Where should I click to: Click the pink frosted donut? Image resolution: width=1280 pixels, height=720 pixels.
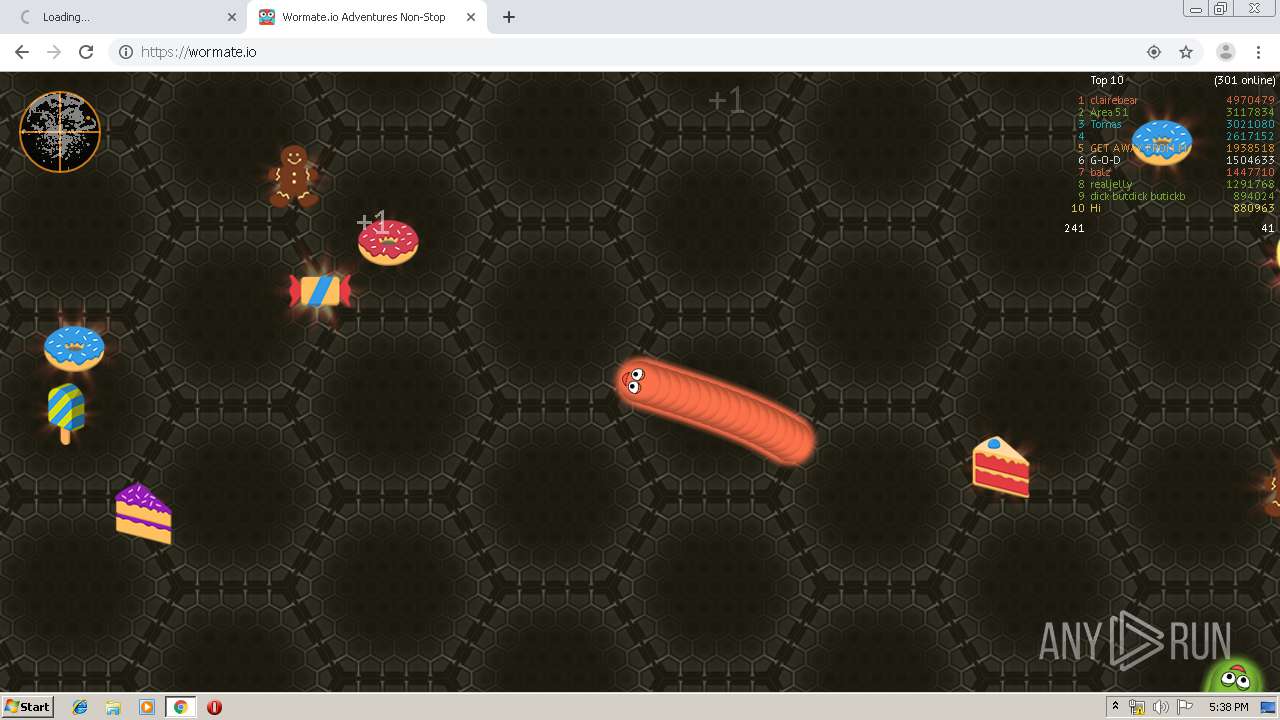pyautogui.click(x=388, y=242)
